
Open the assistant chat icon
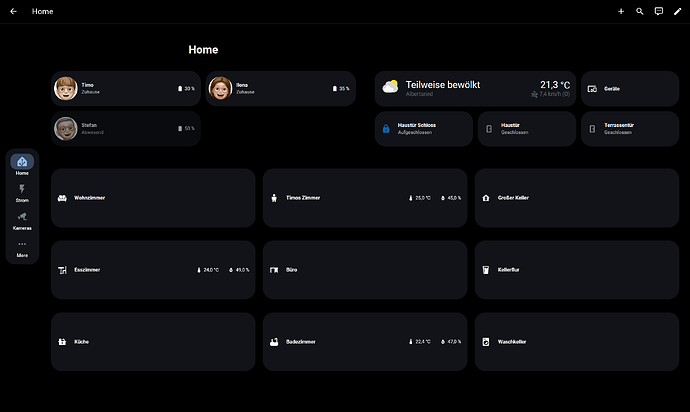659,11
